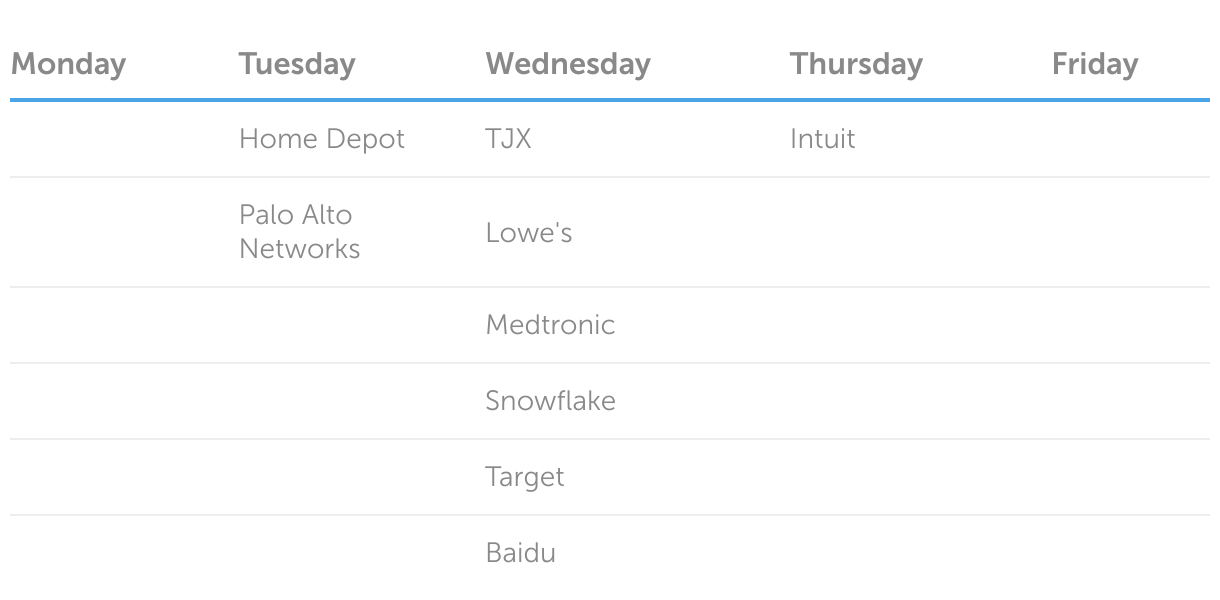Select Target in the Wednesday column
Screen dimensions: 1220x600
[x=524, y=477]
